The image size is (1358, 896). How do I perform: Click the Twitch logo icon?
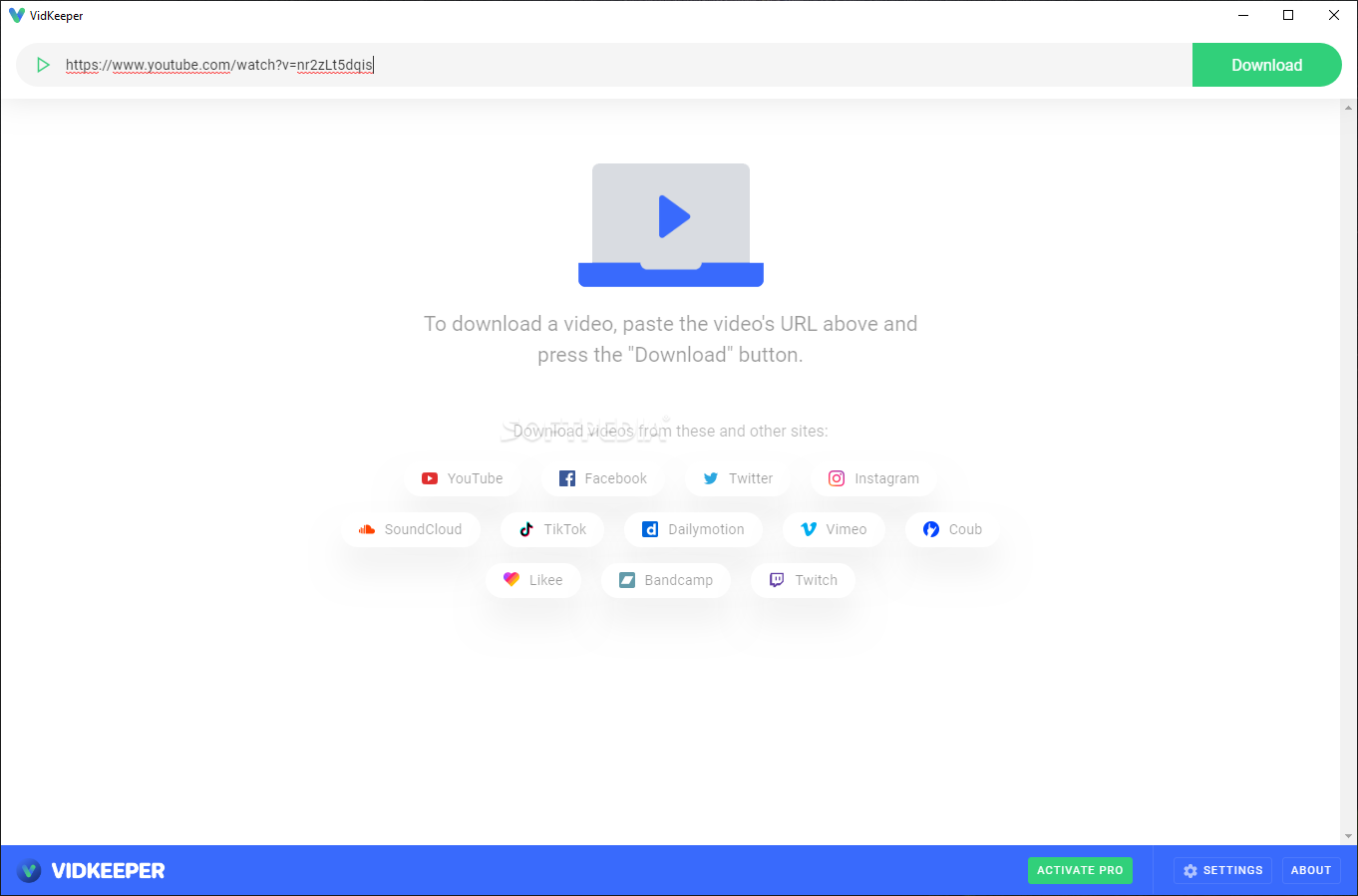[777, 580]
